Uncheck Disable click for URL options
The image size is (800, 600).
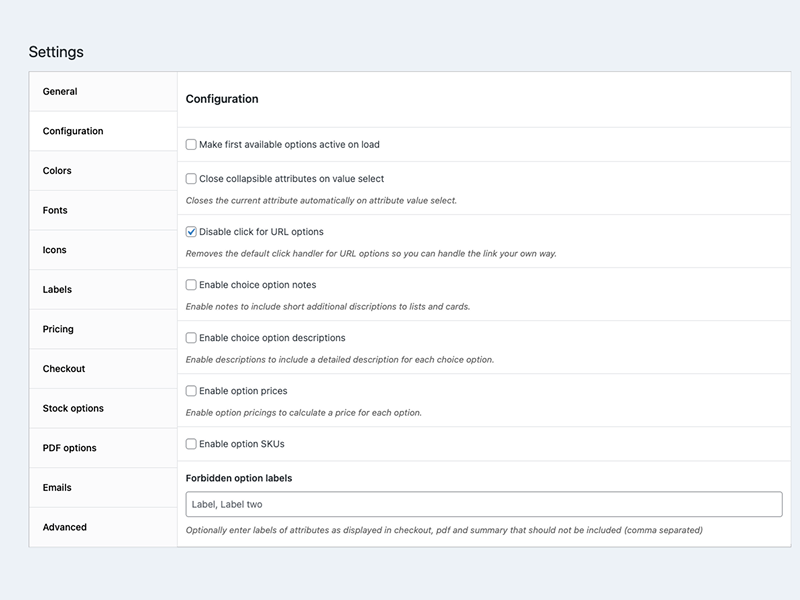coord(191,232)
